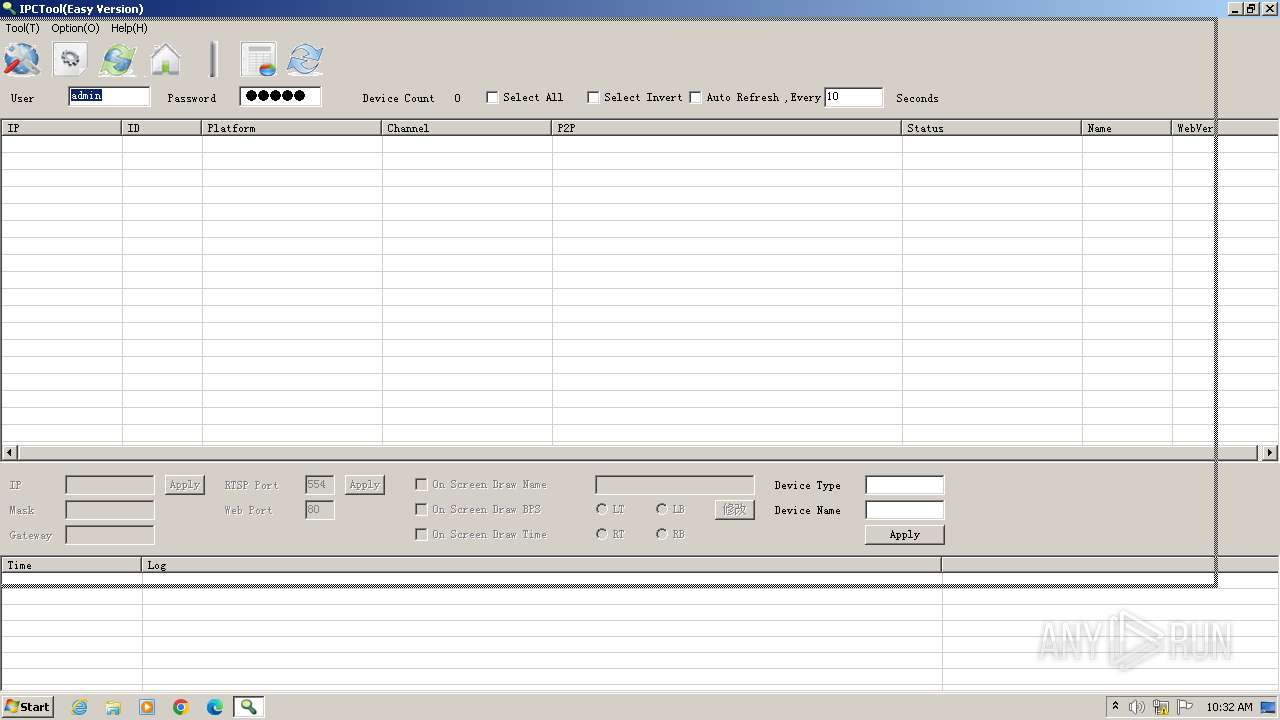Click the Log column header
Screen dimensions: 1280x720
[x=542, y=565]
